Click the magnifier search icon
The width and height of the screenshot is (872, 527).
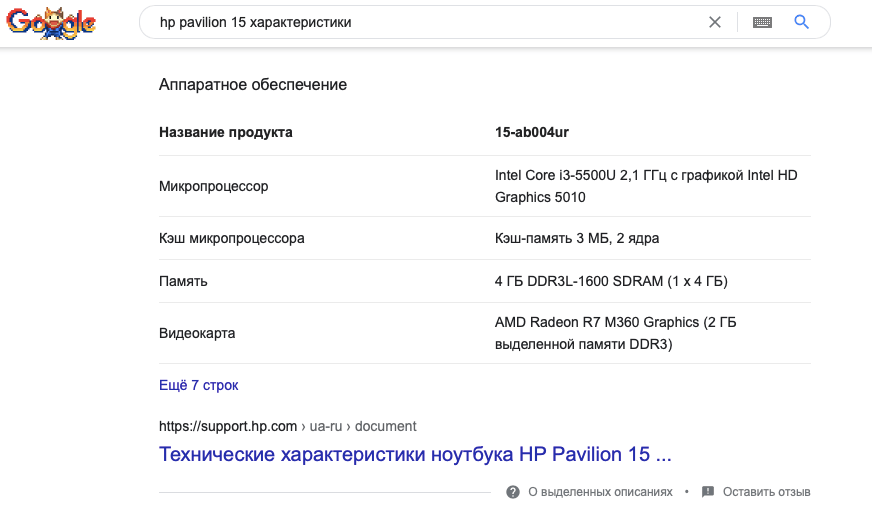click(801, 22)
